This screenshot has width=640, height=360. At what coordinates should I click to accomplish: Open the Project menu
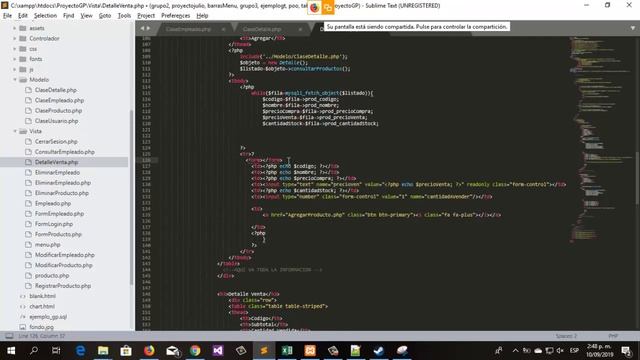(x=146, y=16)
